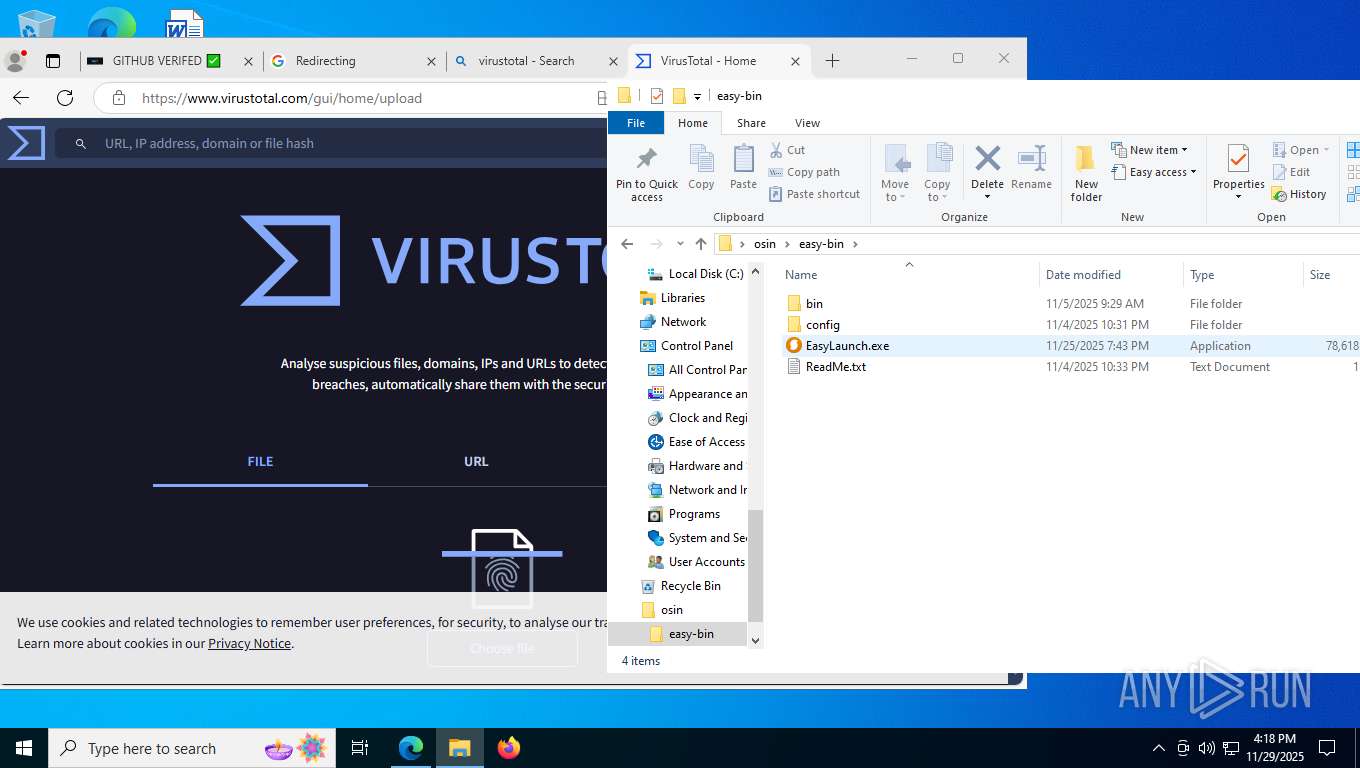
Task: Click Explorer Back navigation arrow
Action: click(627, 244)
